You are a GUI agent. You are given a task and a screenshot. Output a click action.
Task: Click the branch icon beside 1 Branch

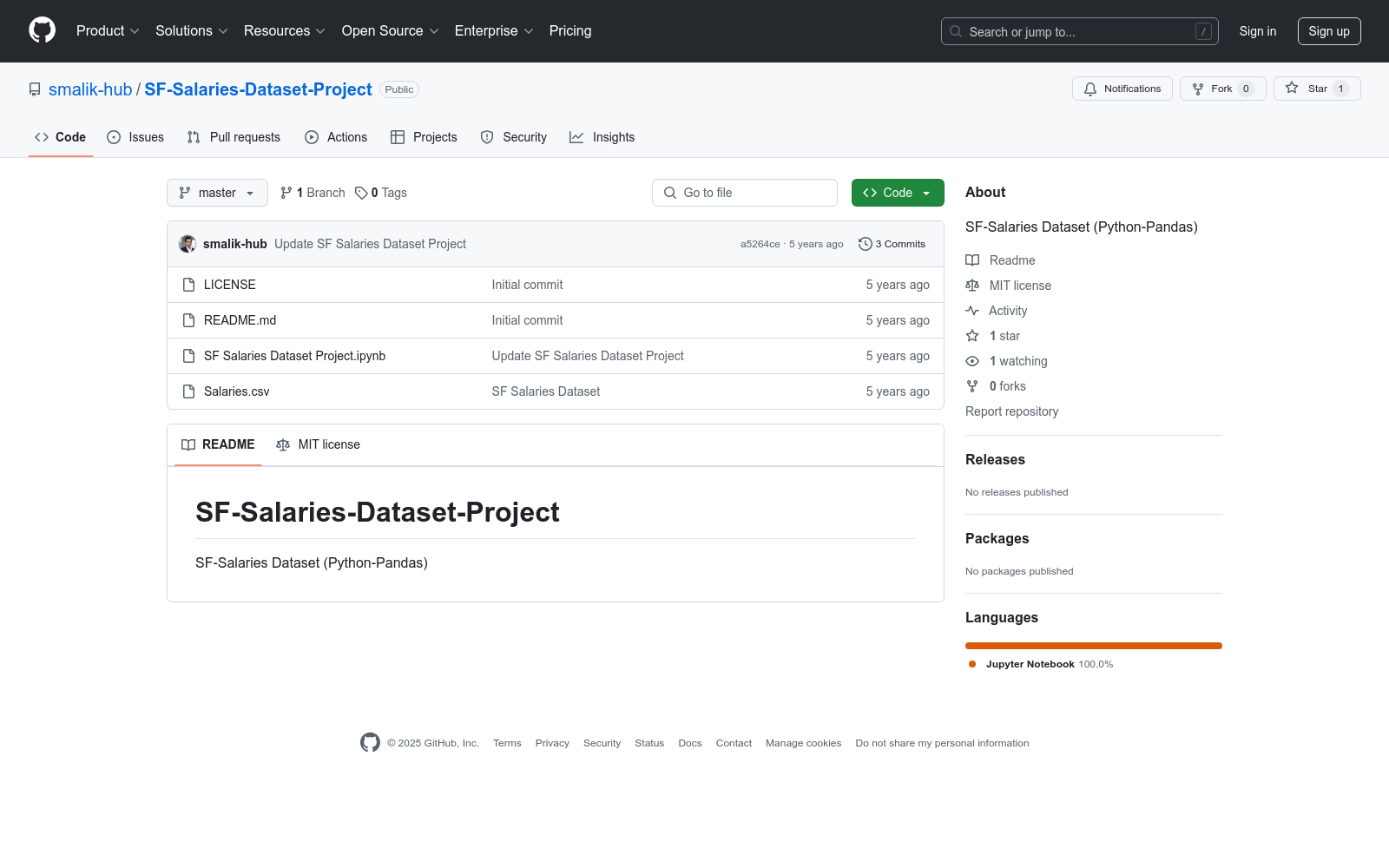[x=286, y=193]
